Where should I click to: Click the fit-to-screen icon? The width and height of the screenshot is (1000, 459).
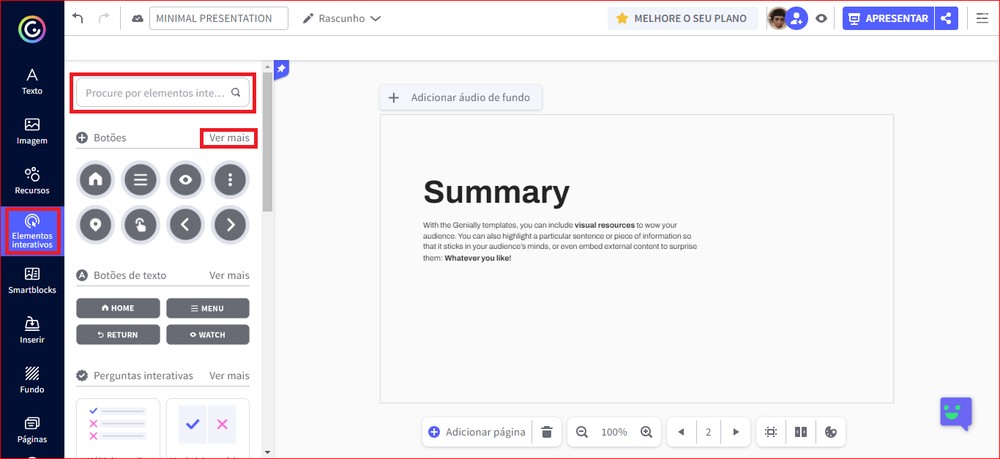click(x=771, y=432)
